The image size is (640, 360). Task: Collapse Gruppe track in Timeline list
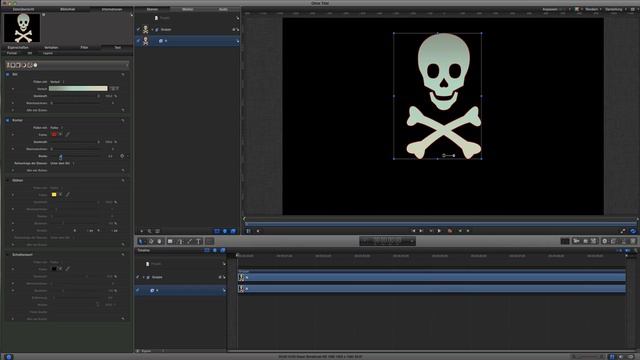[x=144, y=277]
